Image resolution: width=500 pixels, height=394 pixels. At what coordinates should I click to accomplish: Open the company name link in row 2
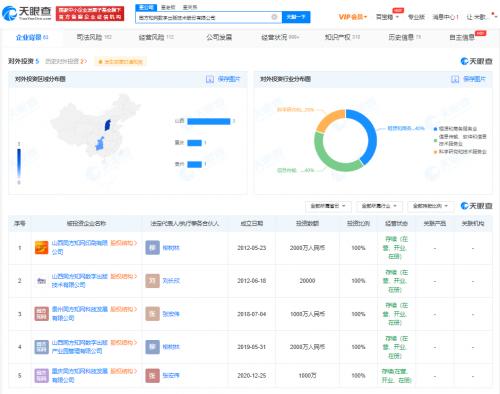80,281
